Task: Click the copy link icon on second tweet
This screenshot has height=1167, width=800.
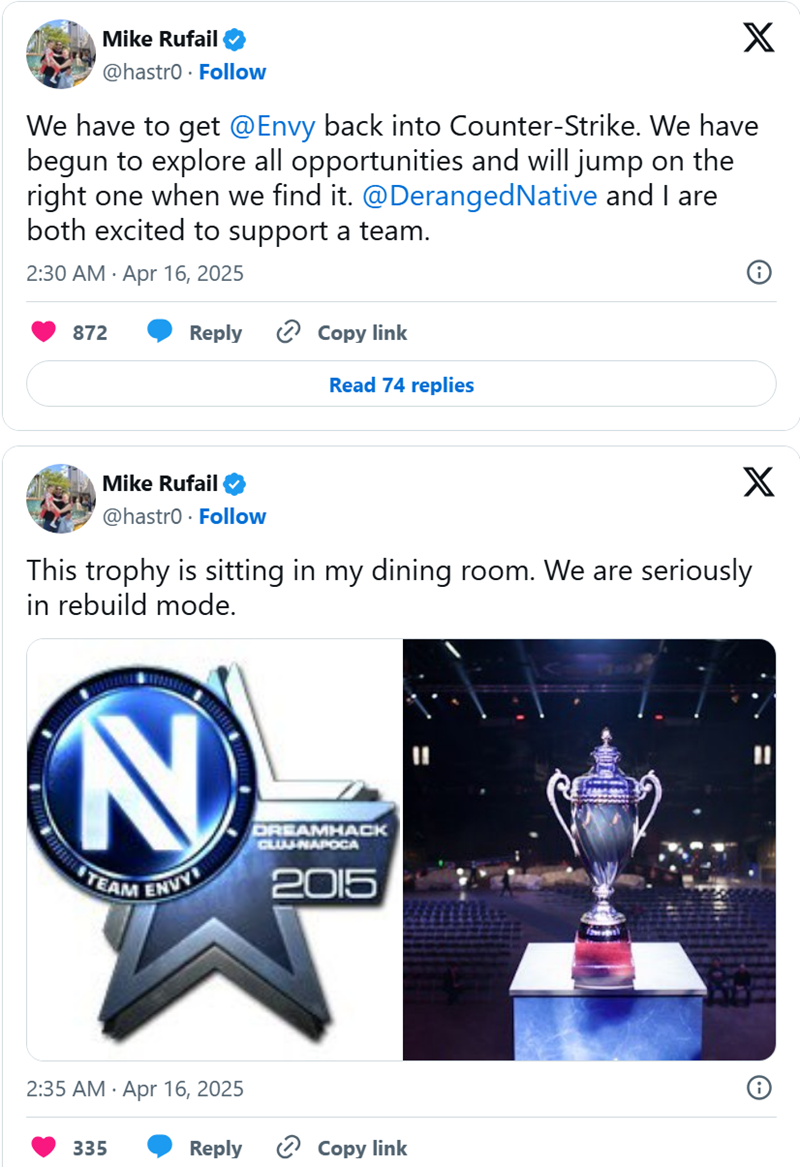Action: pyautogui.click(x=288, y=1148)
